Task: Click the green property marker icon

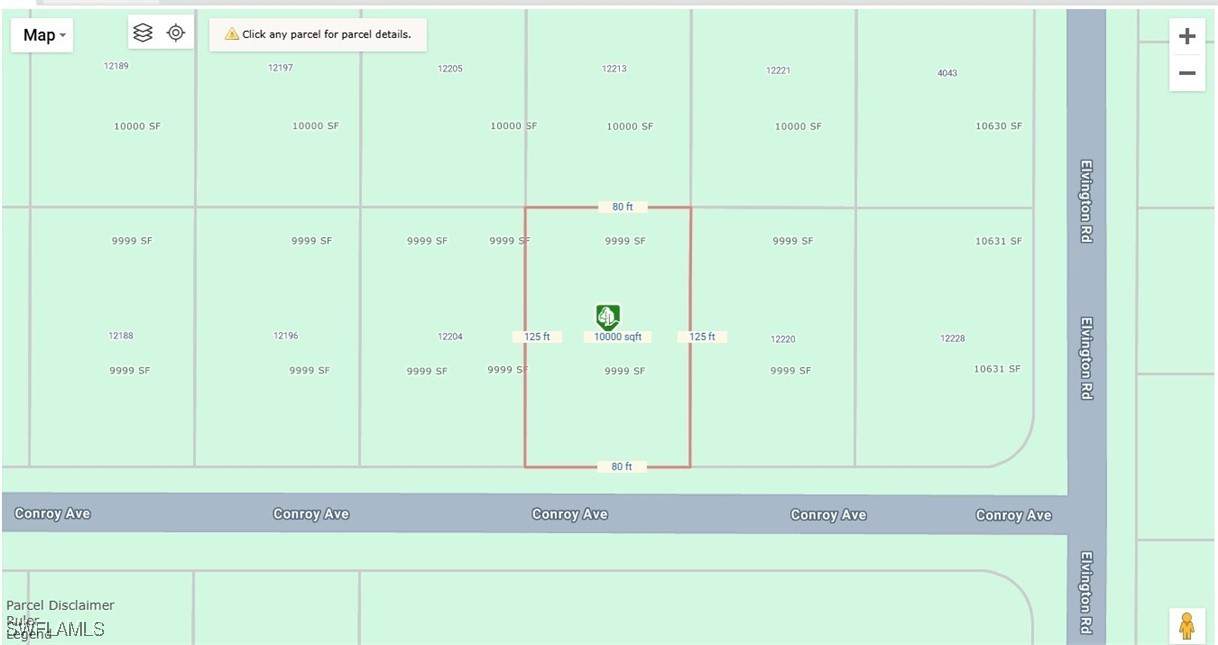Action: coord(607,317)
